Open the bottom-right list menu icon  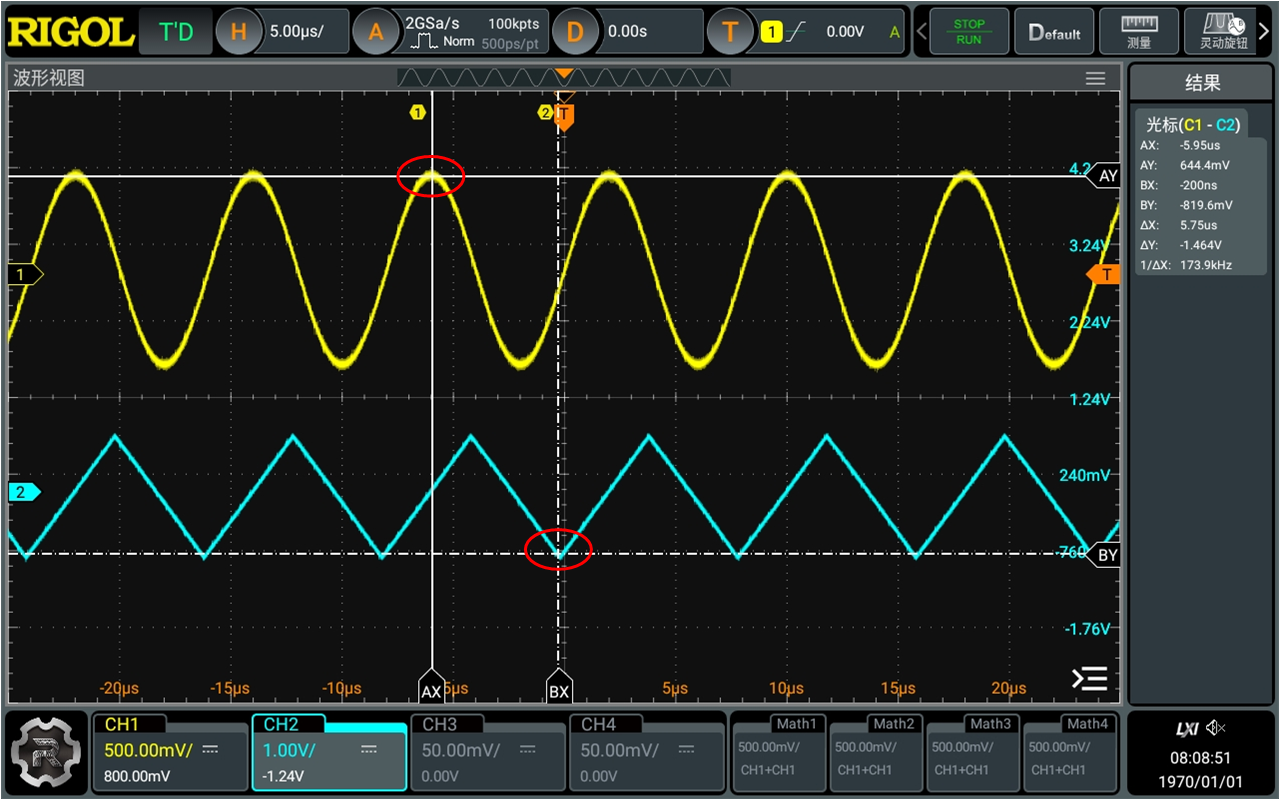1089,679
